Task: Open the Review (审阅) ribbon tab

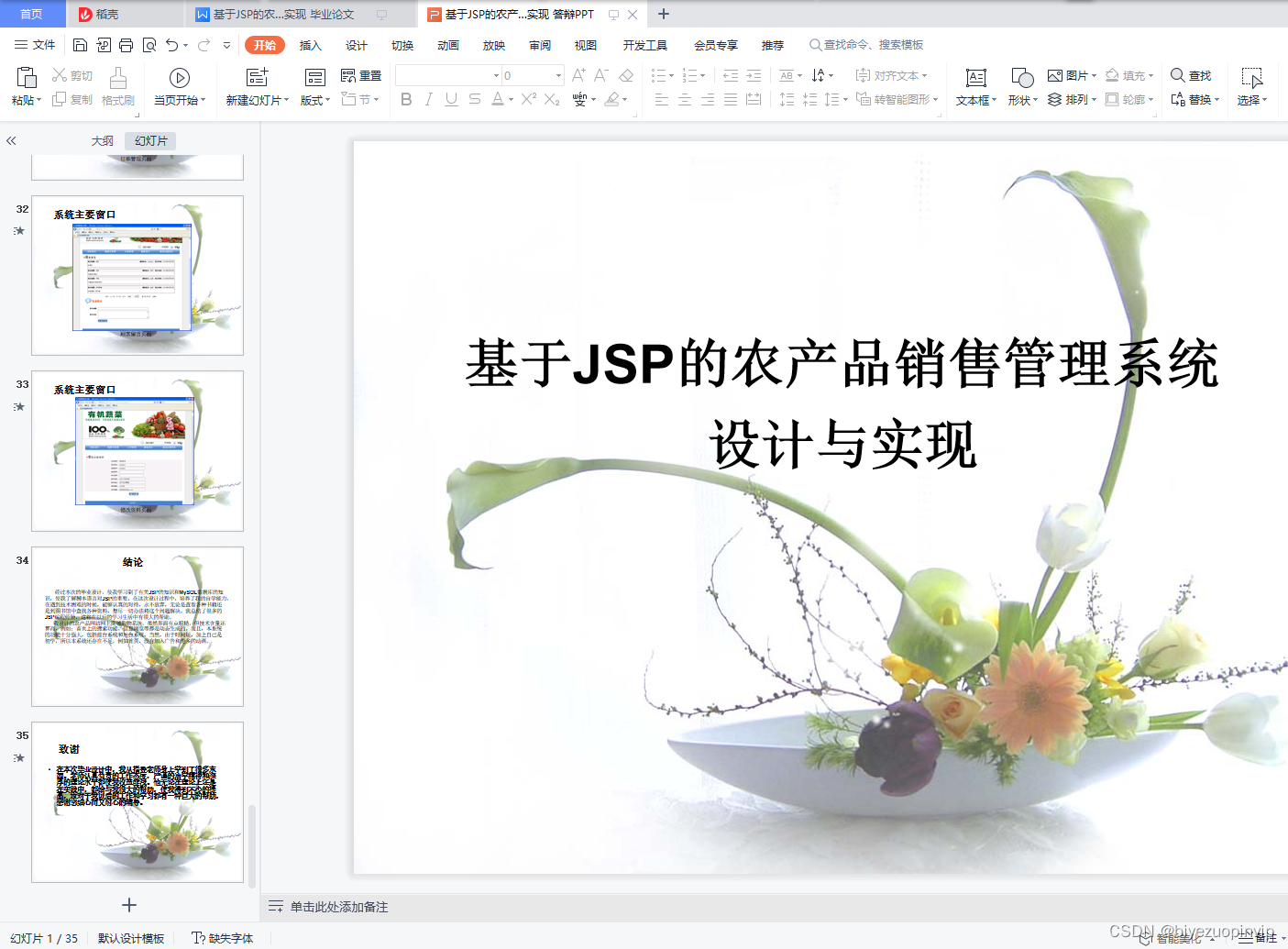Action: click(x=540, y=45)
